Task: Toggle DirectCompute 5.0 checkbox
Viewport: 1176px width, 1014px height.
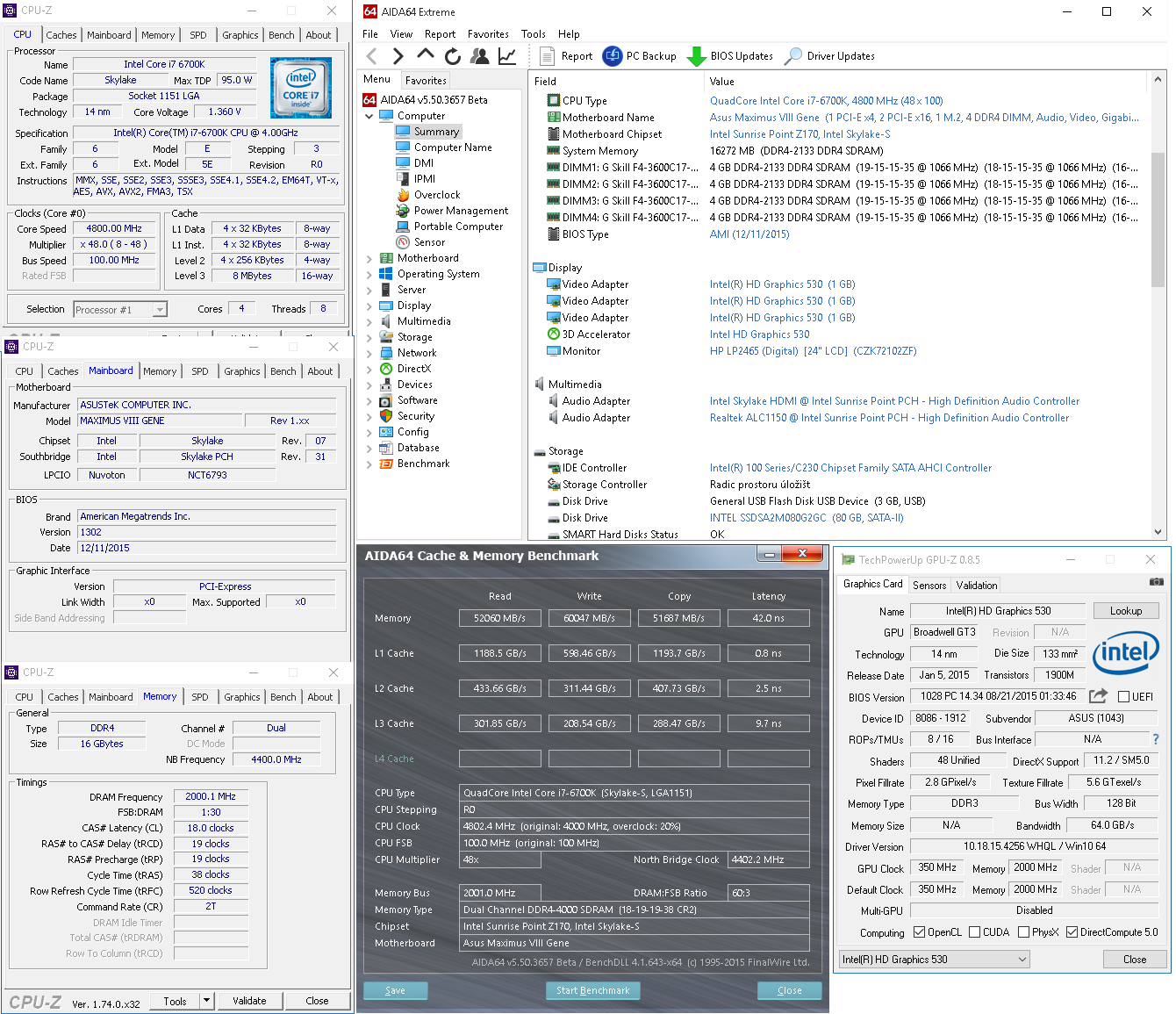Action: (1072, 932)
